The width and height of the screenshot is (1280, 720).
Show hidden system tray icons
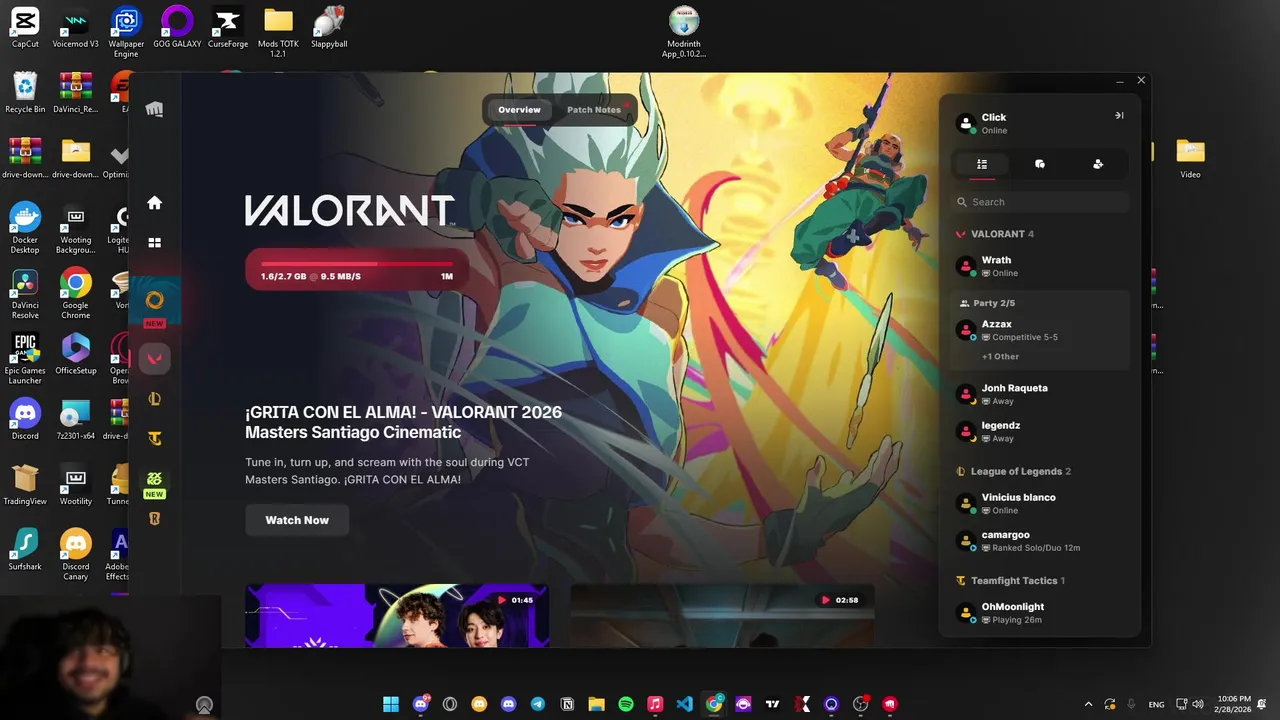coord(1089,704)
